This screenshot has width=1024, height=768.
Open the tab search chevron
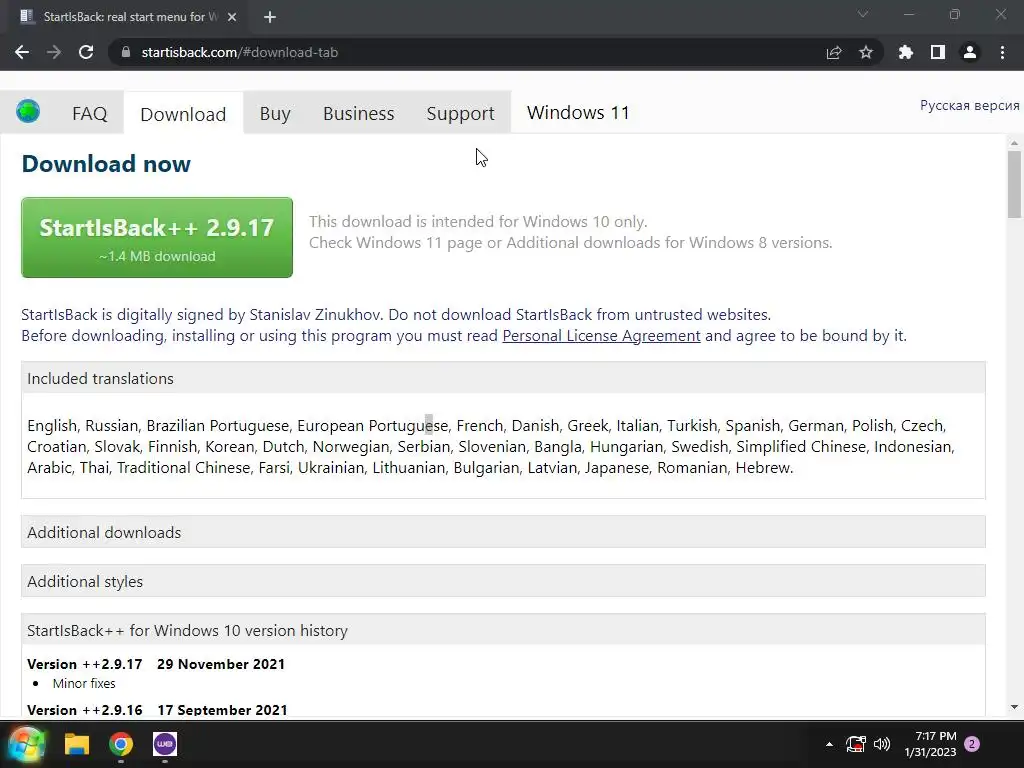[x=863, y=14]
